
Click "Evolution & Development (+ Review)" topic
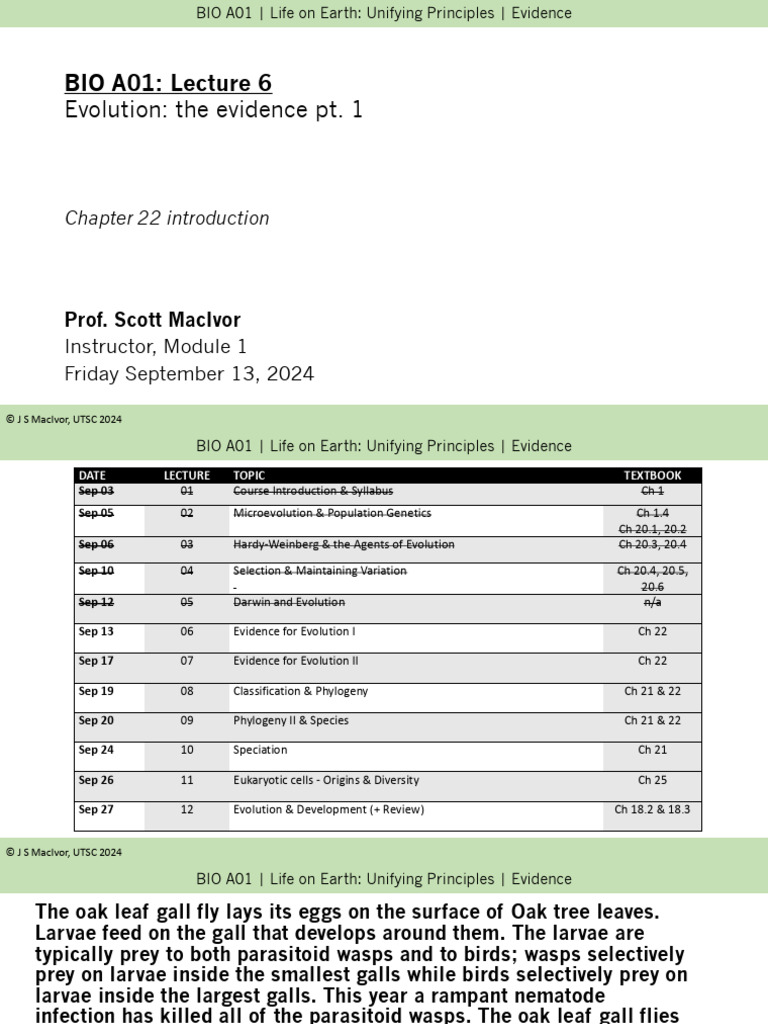[328, 810]
